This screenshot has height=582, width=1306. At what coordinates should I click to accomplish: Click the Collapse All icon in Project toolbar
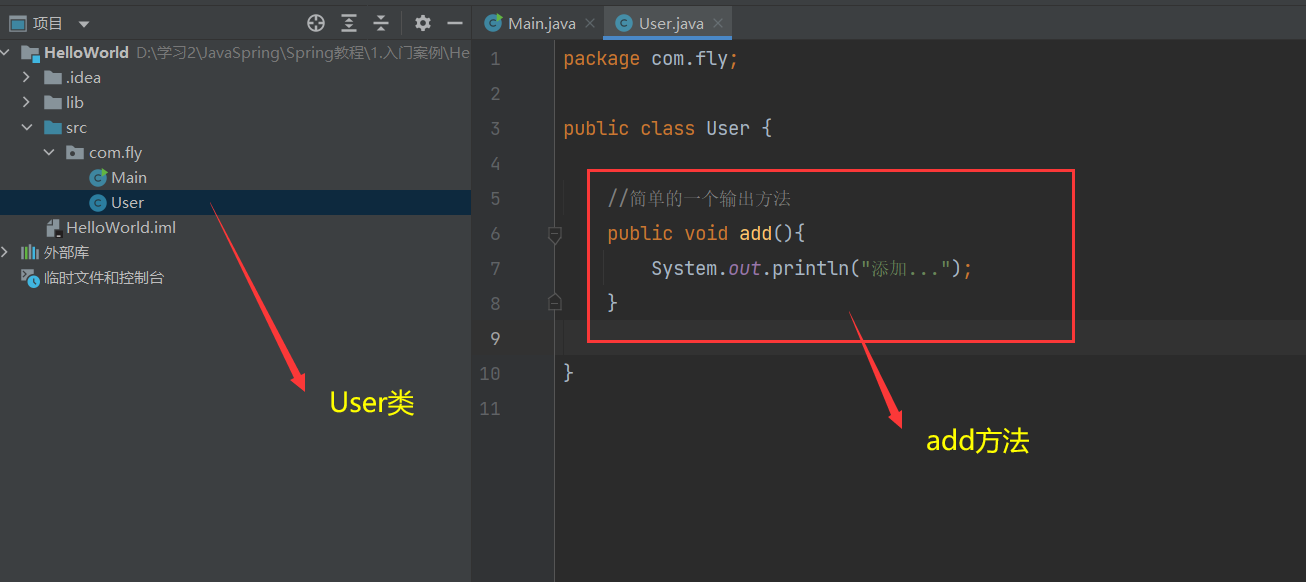(x=381, y=23)
